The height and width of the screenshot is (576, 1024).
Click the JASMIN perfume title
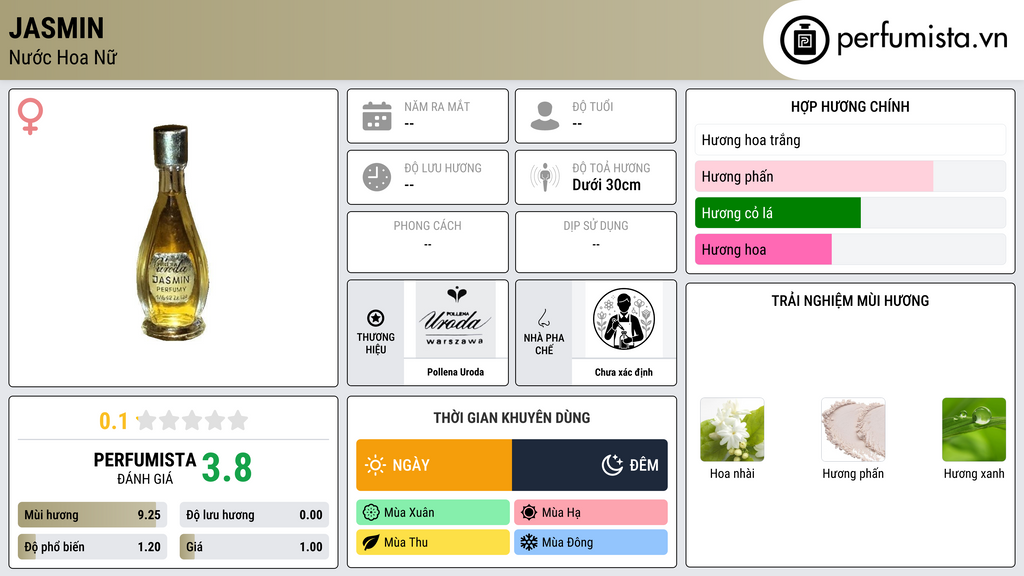coord(56,28)
